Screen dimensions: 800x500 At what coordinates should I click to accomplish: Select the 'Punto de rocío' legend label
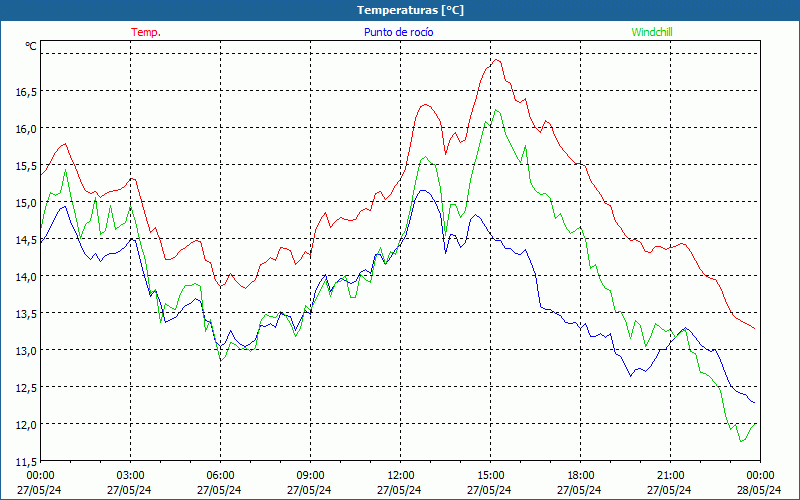point(398,32)
